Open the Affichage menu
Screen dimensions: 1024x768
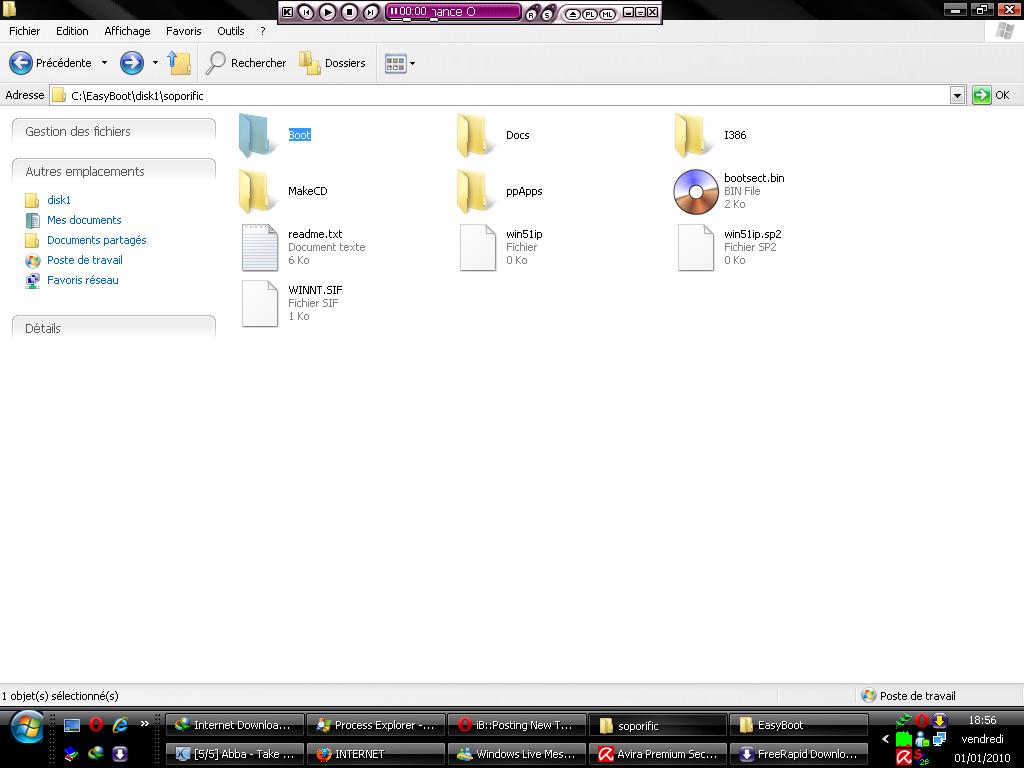click(x=127, y=31)
